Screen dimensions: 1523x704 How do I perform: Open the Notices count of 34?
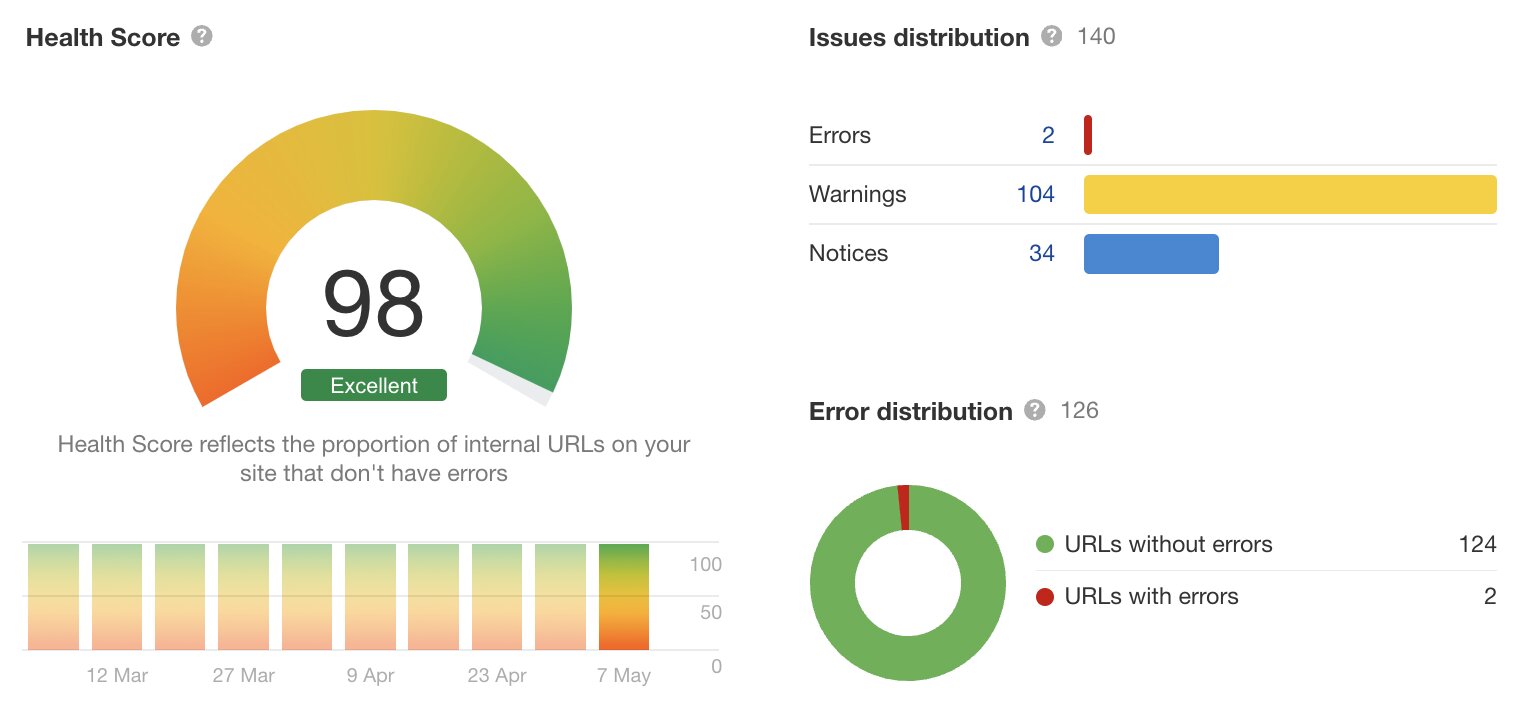[x=1042, y=253]
